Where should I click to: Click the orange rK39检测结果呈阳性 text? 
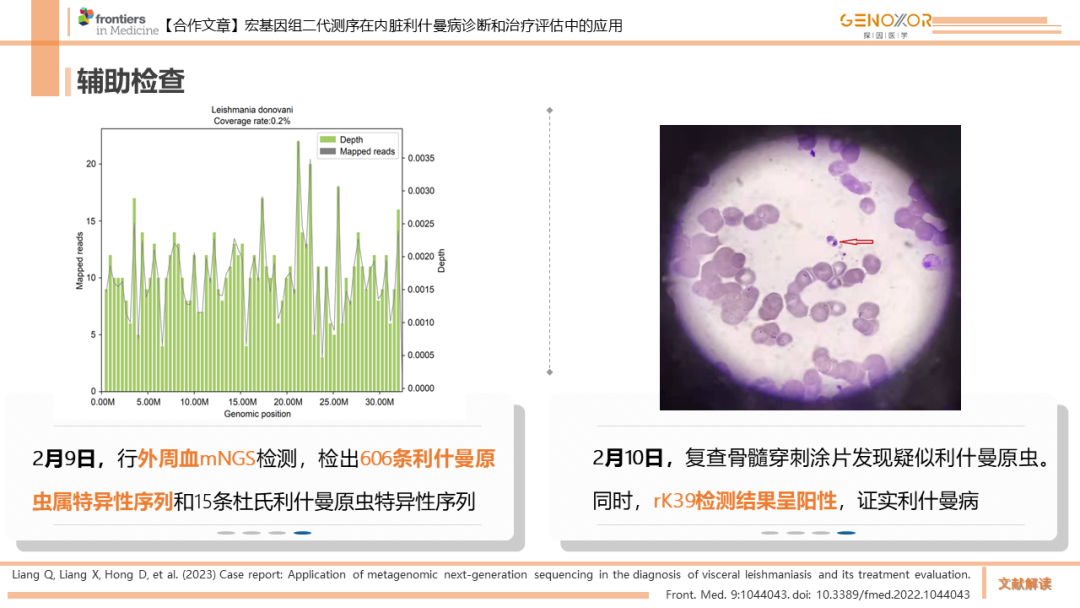click(745, 501)
